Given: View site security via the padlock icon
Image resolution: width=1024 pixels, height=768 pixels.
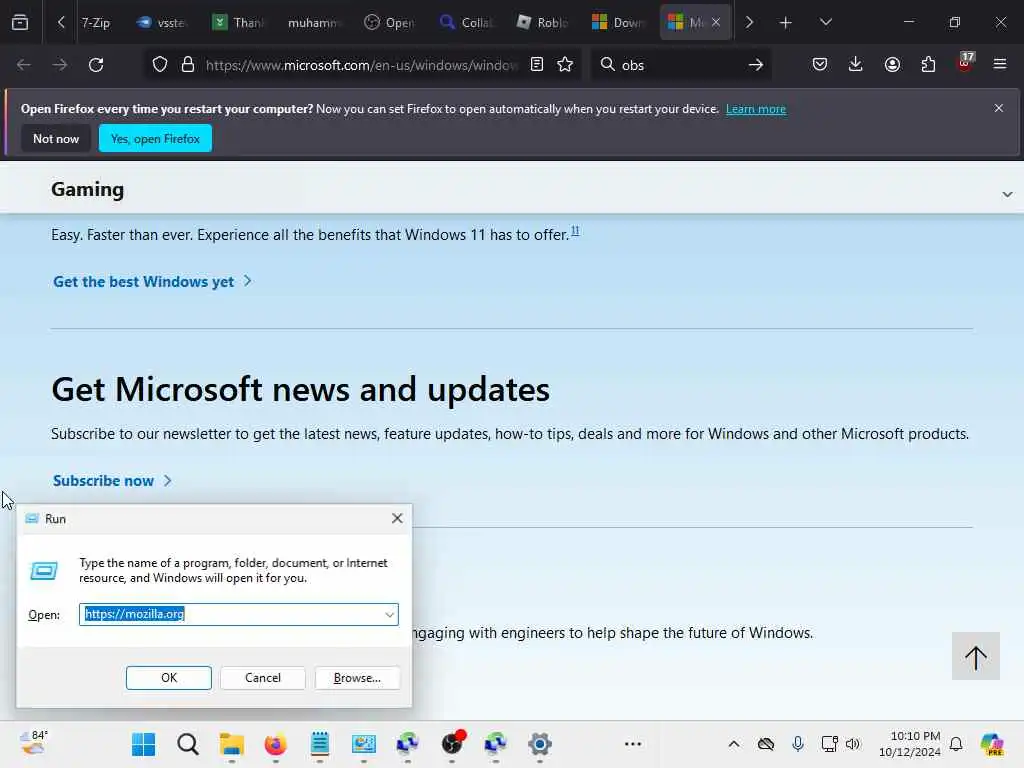Looking at the screenshot, I should pos(188,65).
